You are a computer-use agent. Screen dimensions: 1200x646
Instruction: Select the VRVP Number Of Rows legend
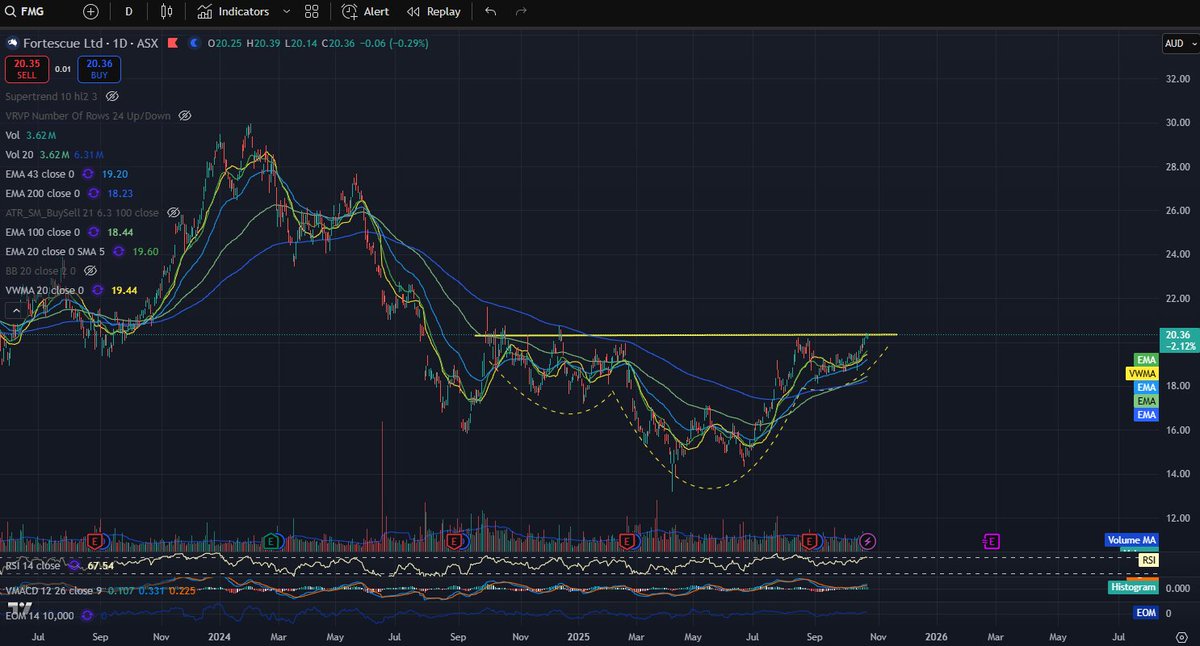pyautogui.click(x=89, y=116)
